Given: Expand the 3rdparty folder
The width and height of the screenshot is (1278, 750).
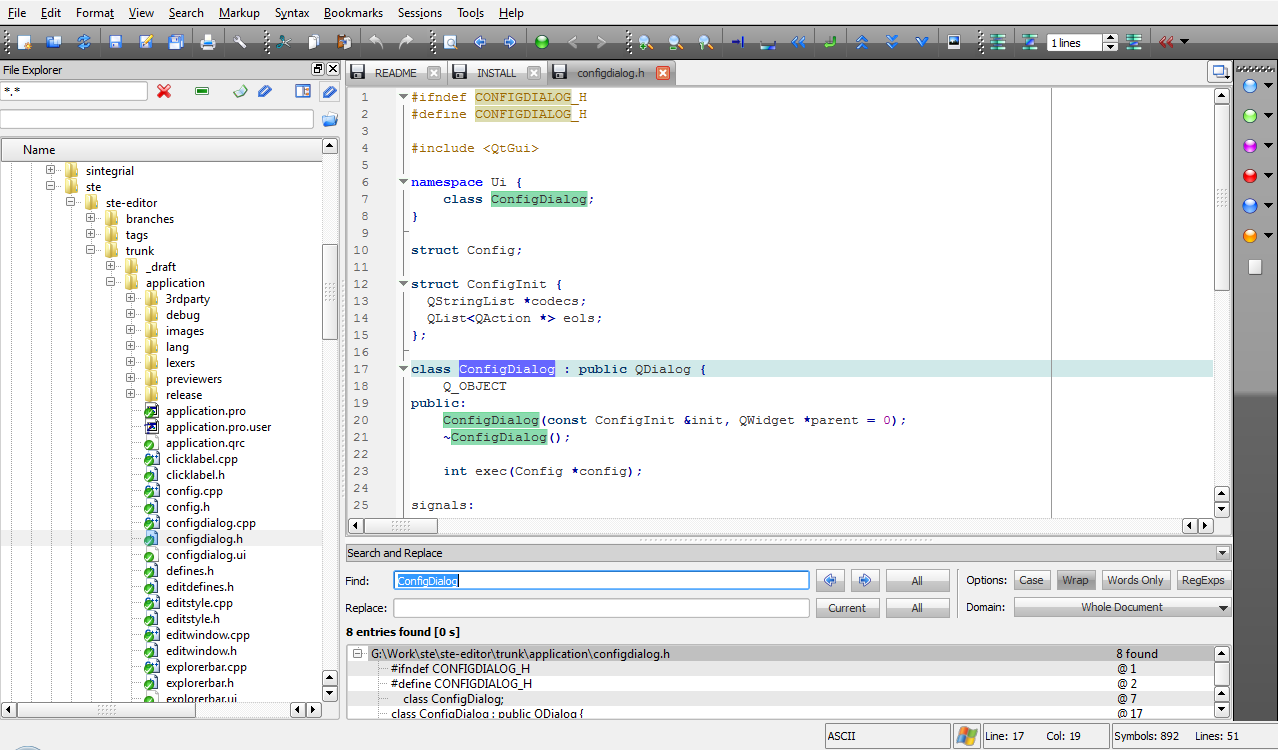Looking at the screenshot, I should pyautogui.click(x=131, y=299).
